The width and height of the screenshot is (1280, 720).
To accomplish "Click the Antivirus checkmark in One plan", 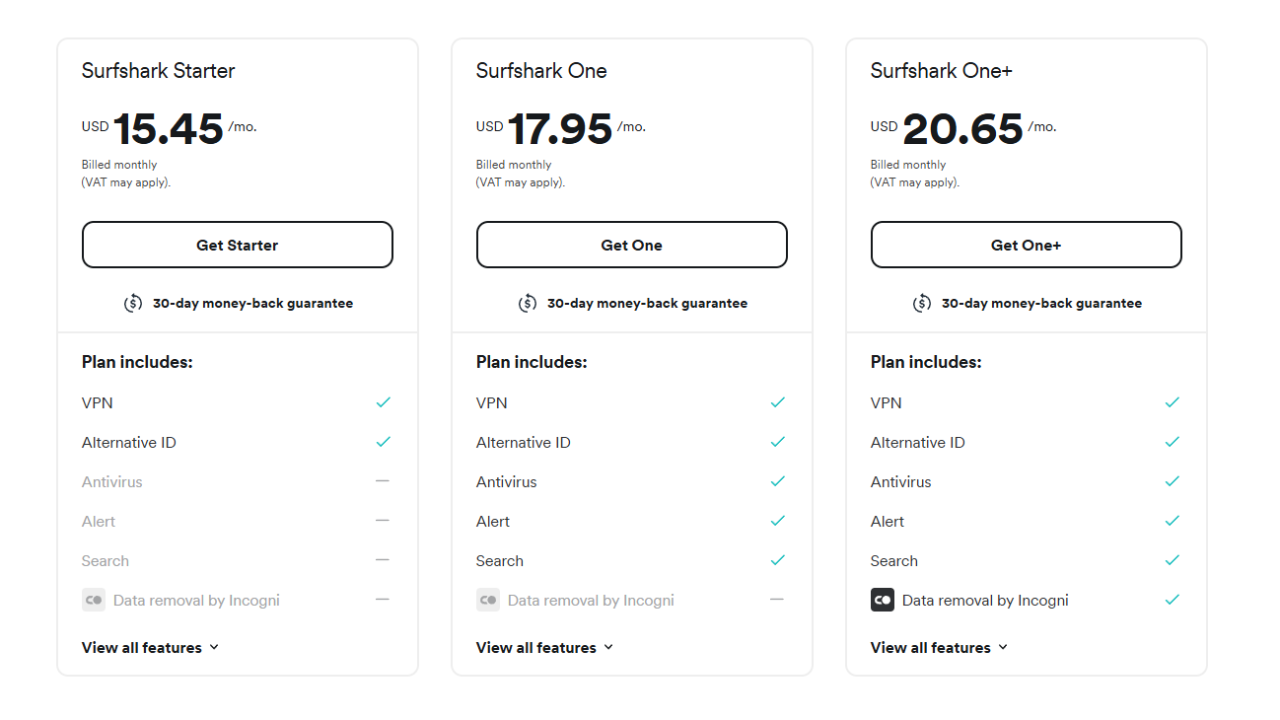I will [x=778, y=481].
